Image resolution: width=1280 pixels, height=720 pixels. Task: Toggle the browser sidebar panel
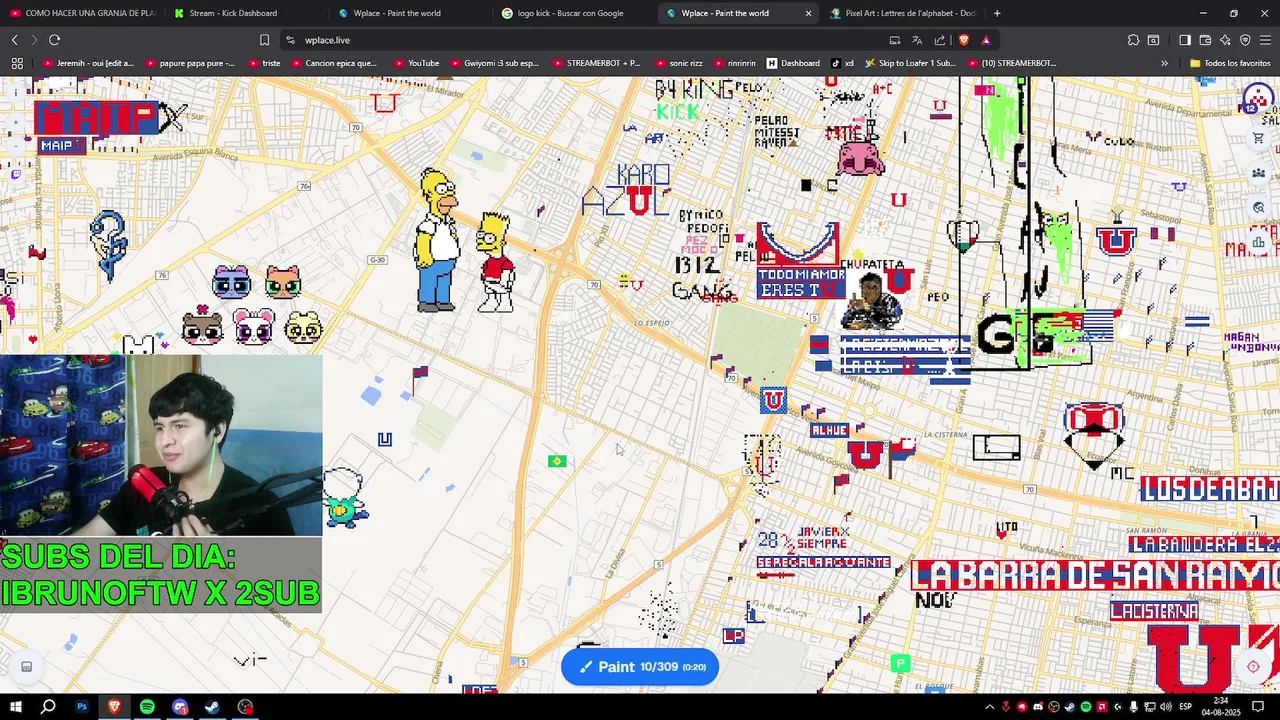[x=1185, y=40]
